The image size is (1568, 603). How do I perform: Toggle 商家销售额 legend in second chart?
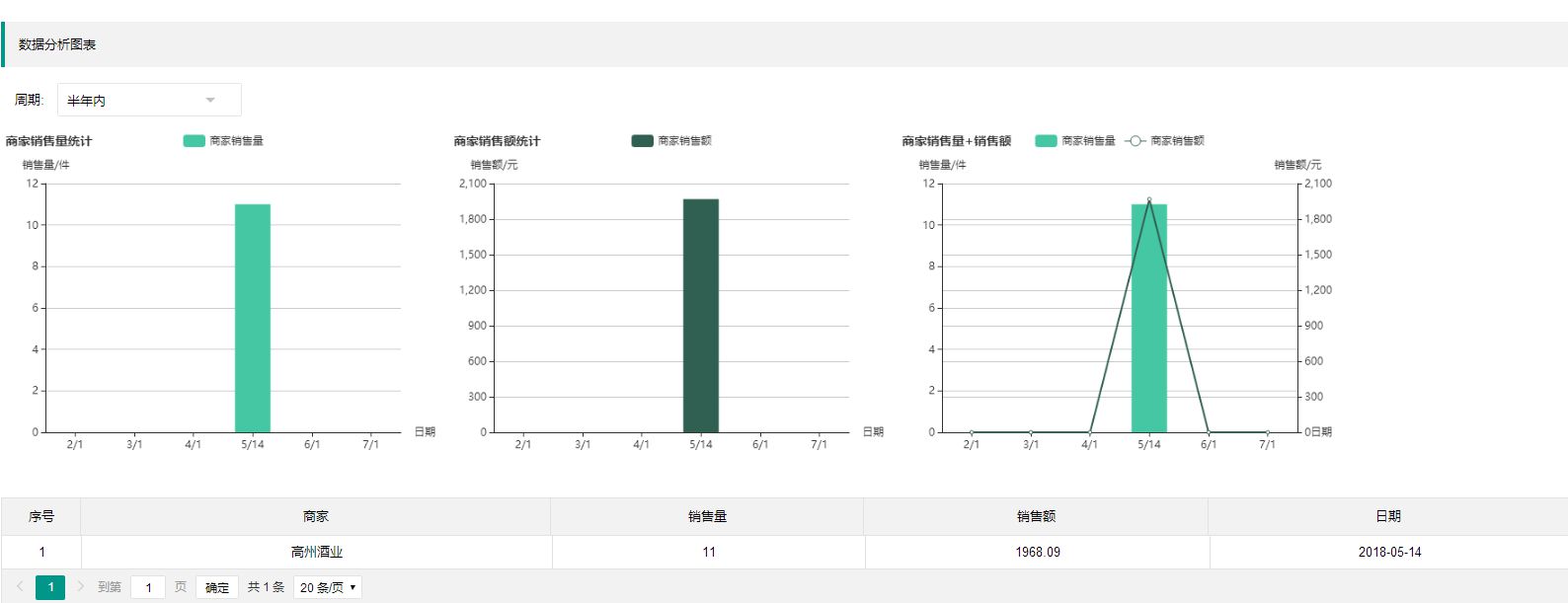tap(671, 141)
